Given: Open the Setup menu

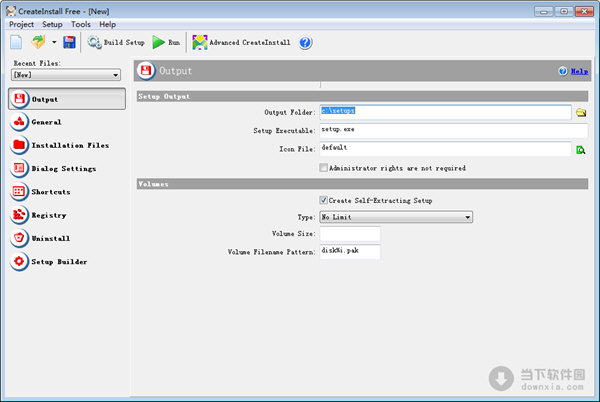Looking at the screenshot, I should click(x=52, y=24).
